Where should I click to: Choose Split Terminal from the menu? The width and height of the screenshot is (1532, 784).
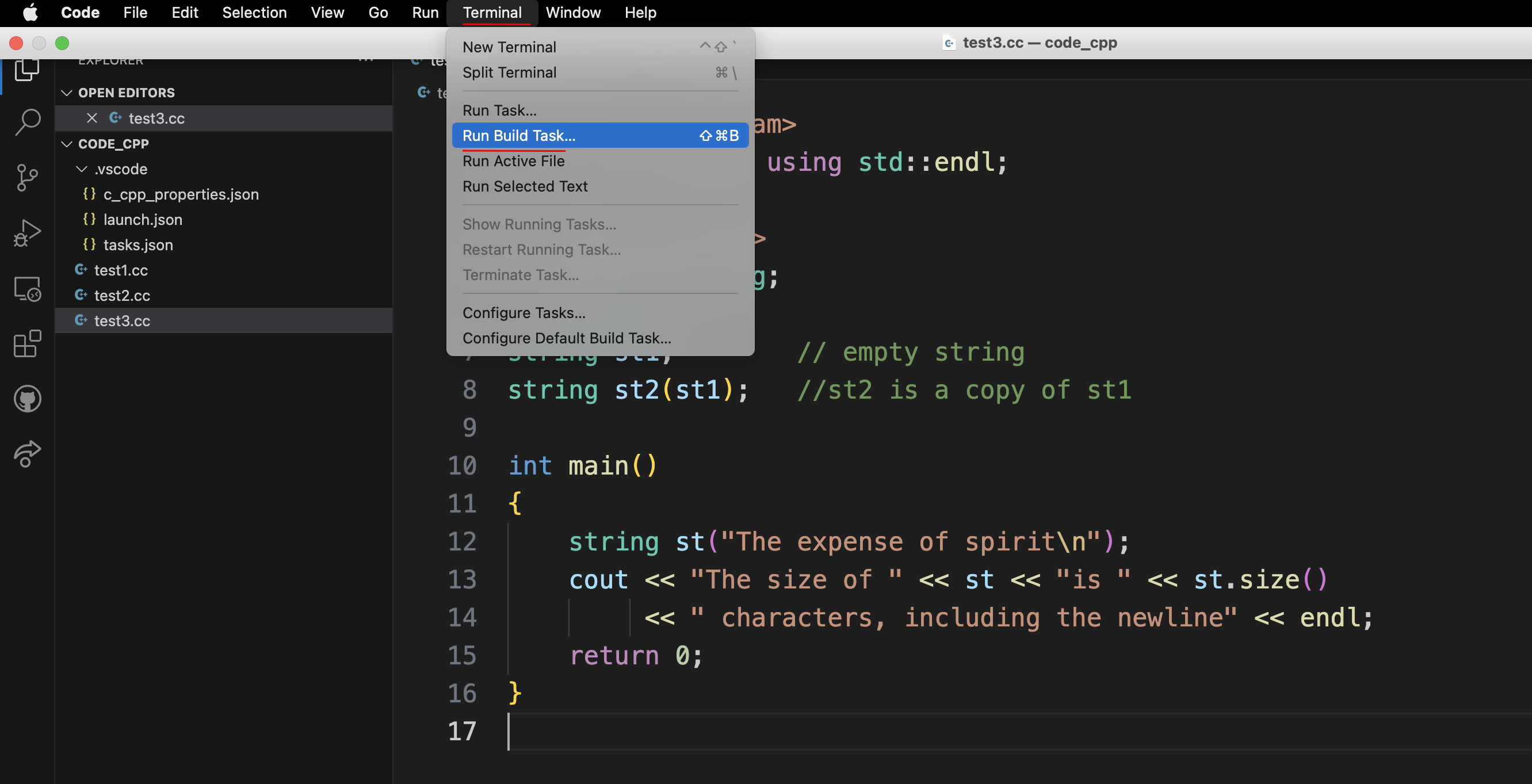point(600,72)
